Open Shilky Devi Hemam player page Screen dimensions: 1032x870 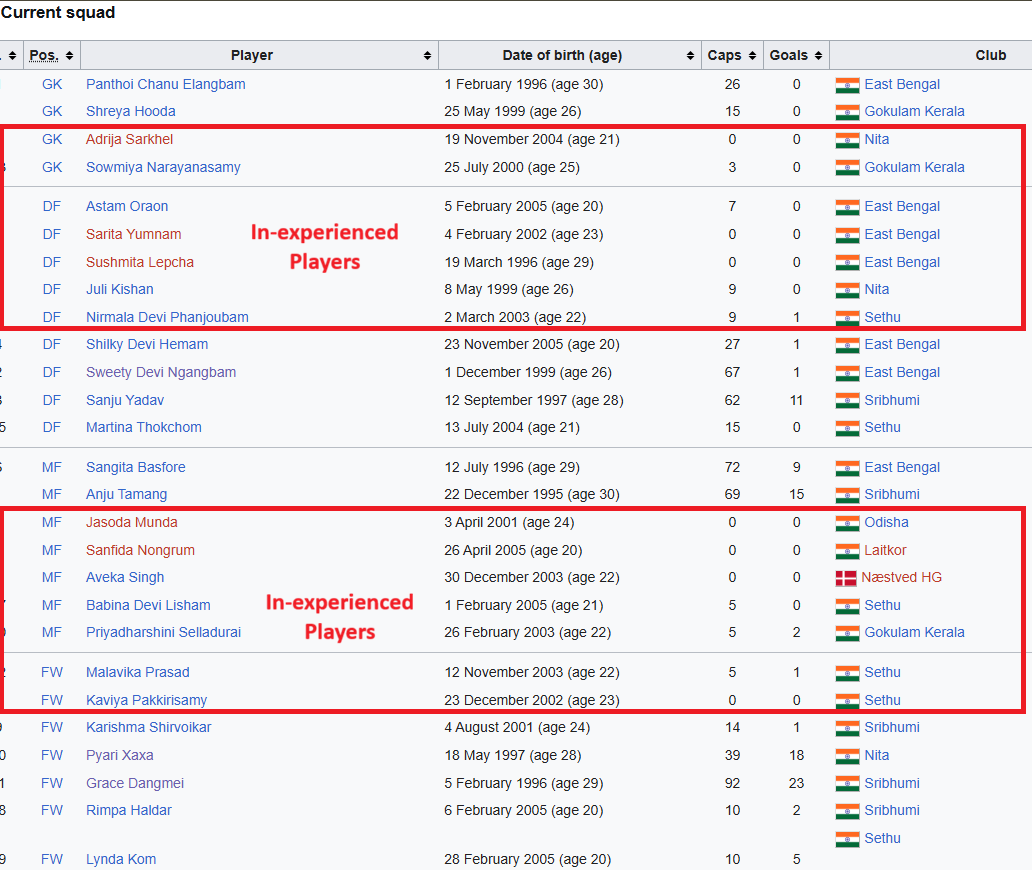147,344
